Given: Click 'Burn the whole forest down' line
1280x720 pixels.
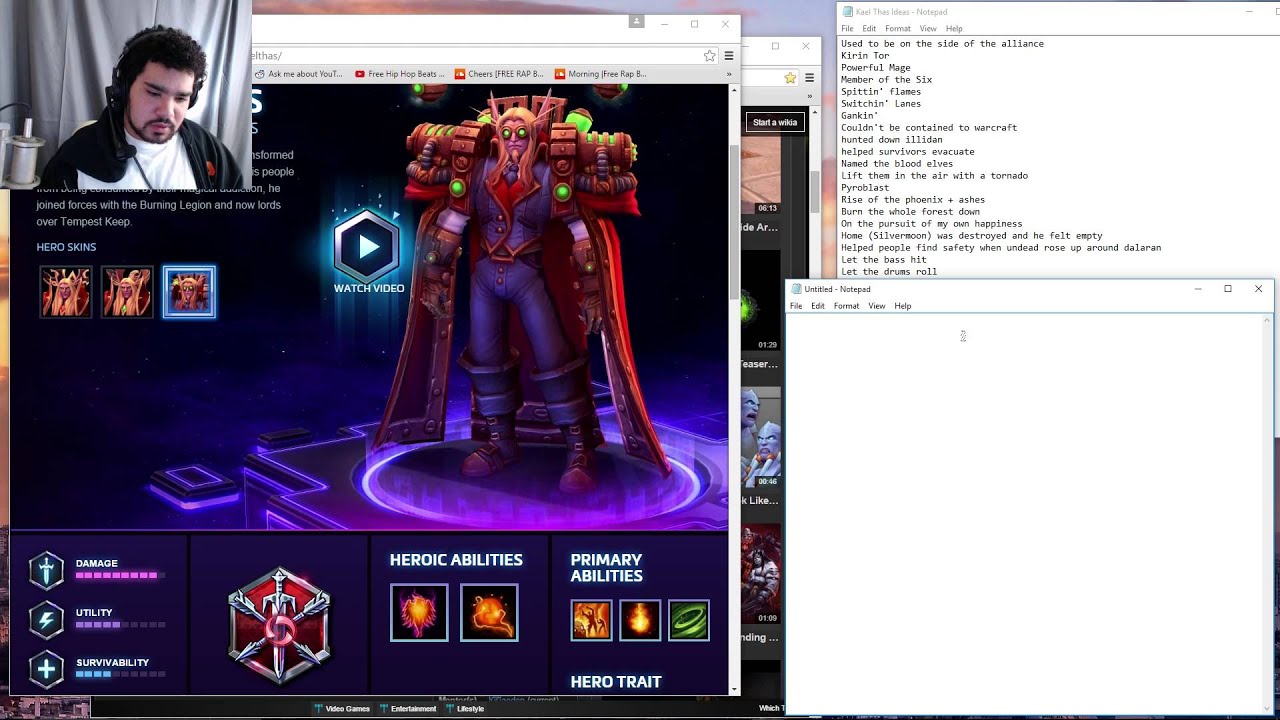Looking at the screenshot, I should pos(910,212).
